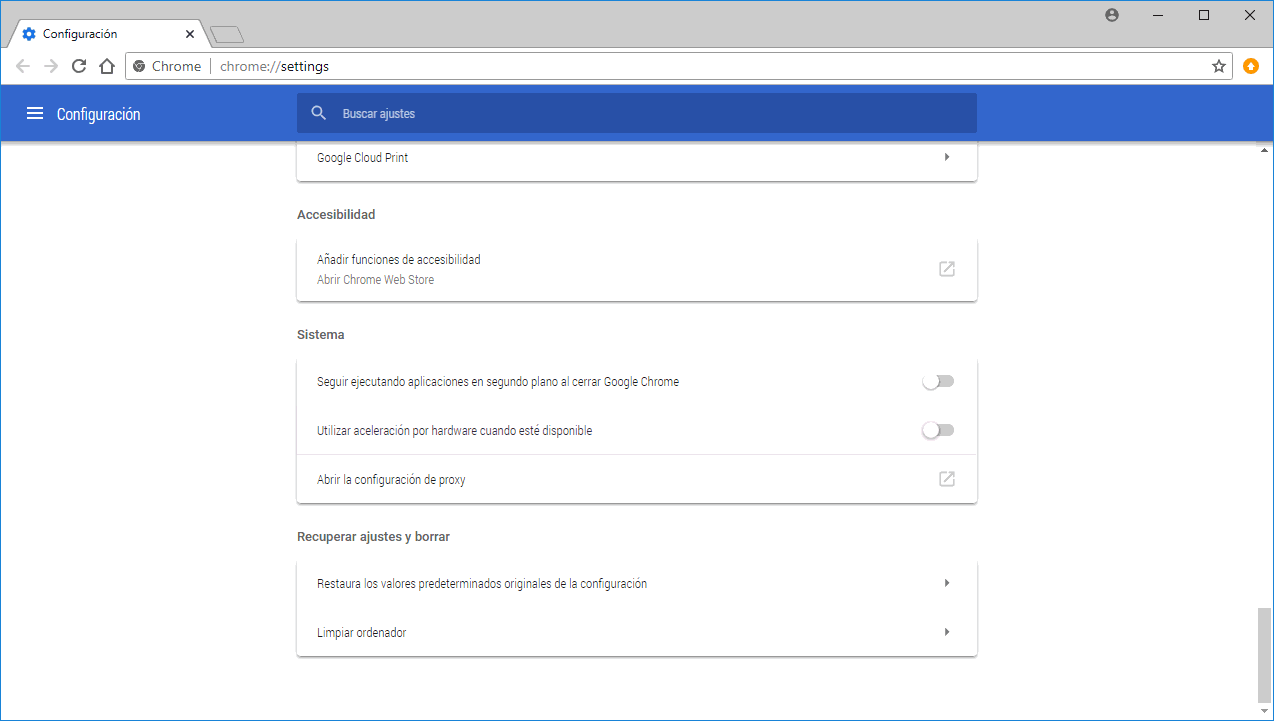1274x721 pixels.
Task: Click the search magnifier icon
Action: click(319, 114)
